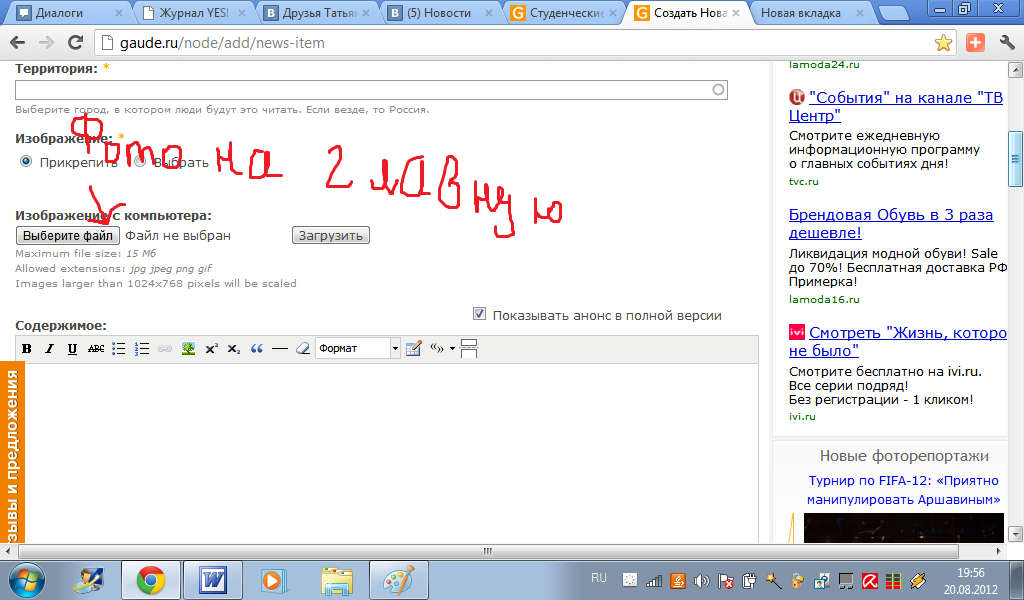Click the vertical scrollbar thumb
This screenshot has height=600, width=1024.
tap(1015, 159)
